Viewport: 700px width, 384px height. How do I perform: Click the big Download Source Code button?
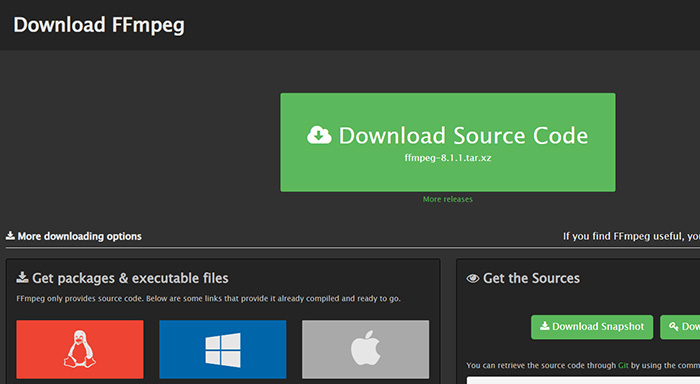448,142
